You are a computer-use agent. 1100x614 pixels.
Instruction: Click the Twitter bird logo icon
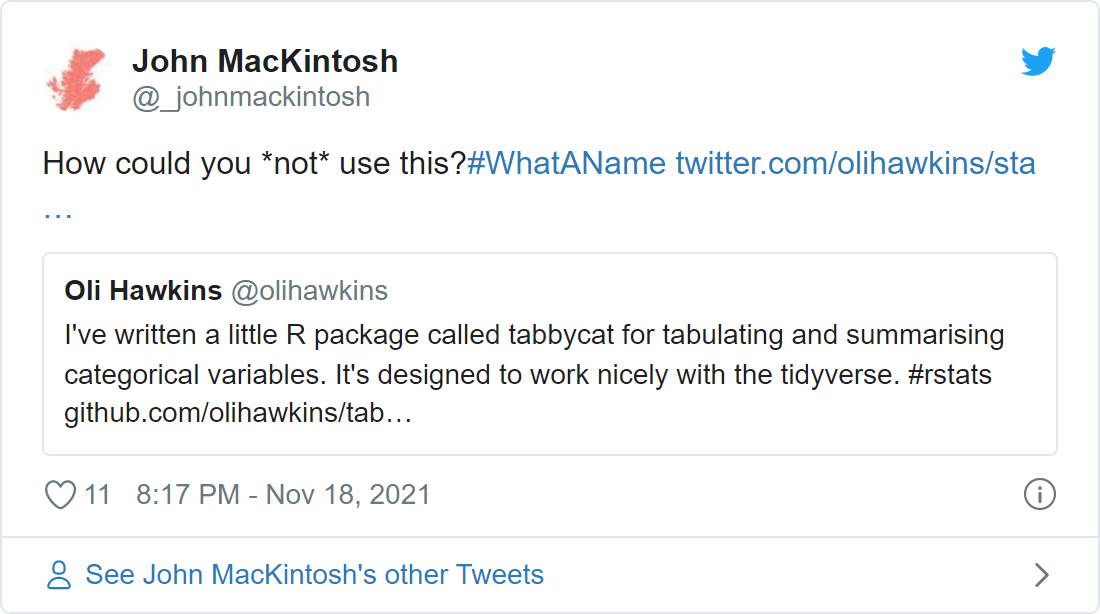pos(1038,61)
